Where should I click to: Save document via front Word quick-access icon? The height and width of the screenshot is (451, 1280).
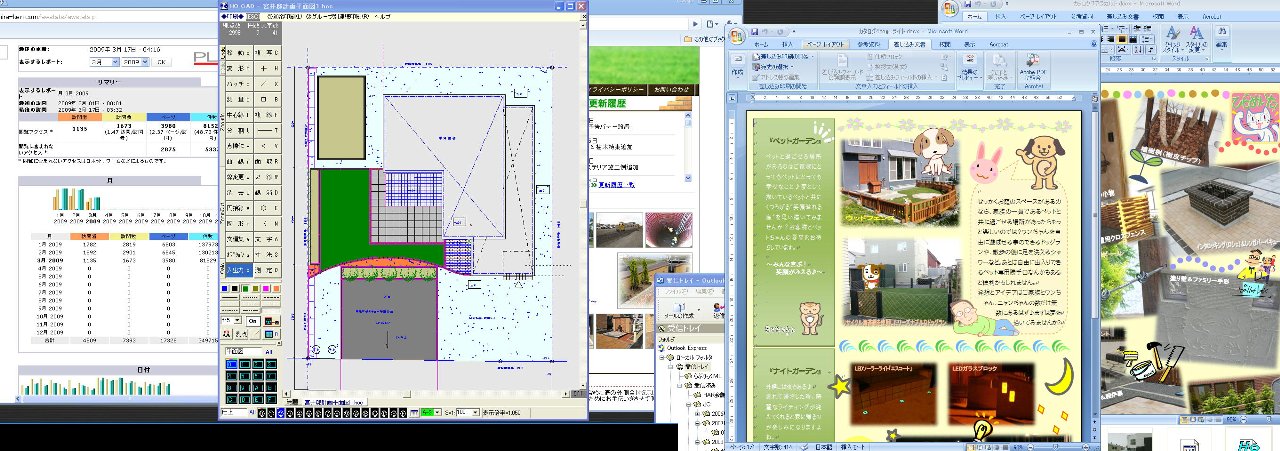[754, 32]
